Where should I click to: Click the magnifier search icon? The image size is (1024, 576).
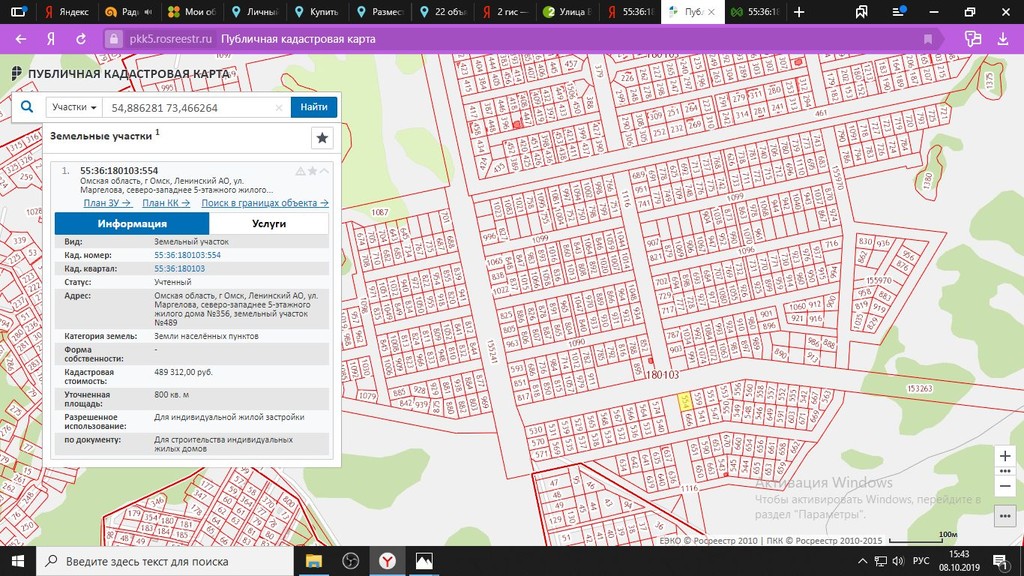point(27,106)
